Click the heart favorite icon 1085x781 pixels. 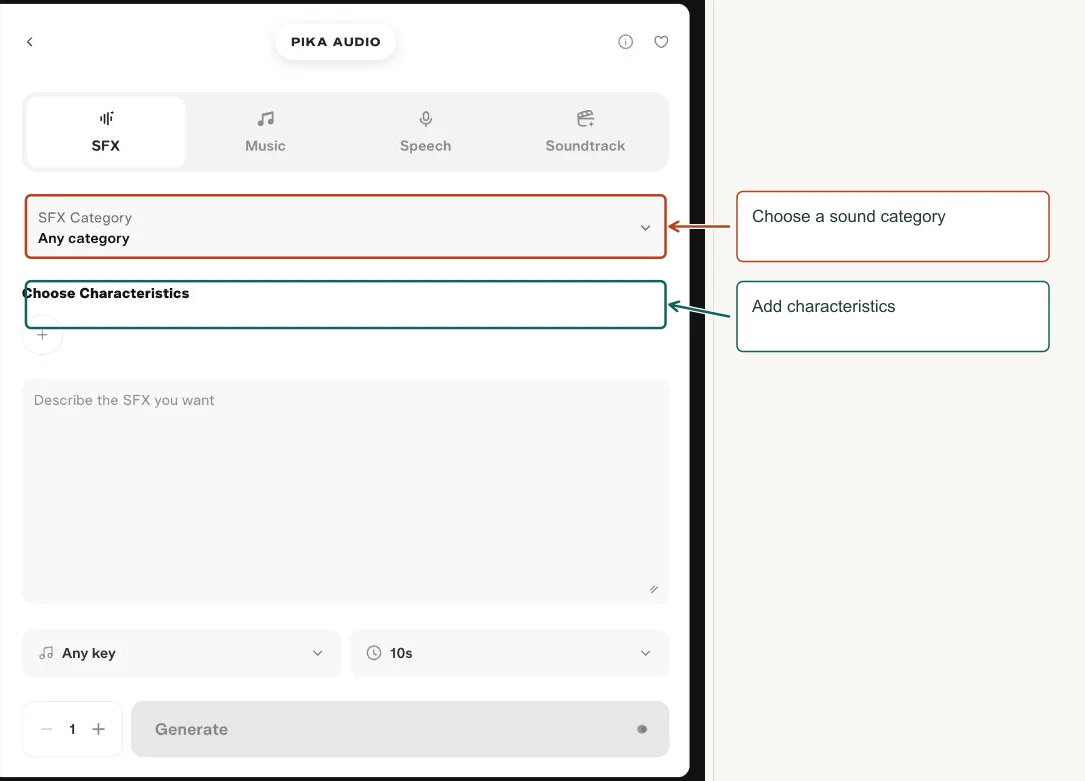click(662, 42)
